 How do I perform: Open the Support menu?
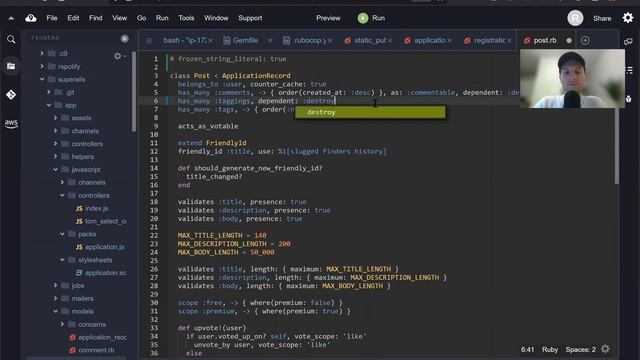click(250, 18)
